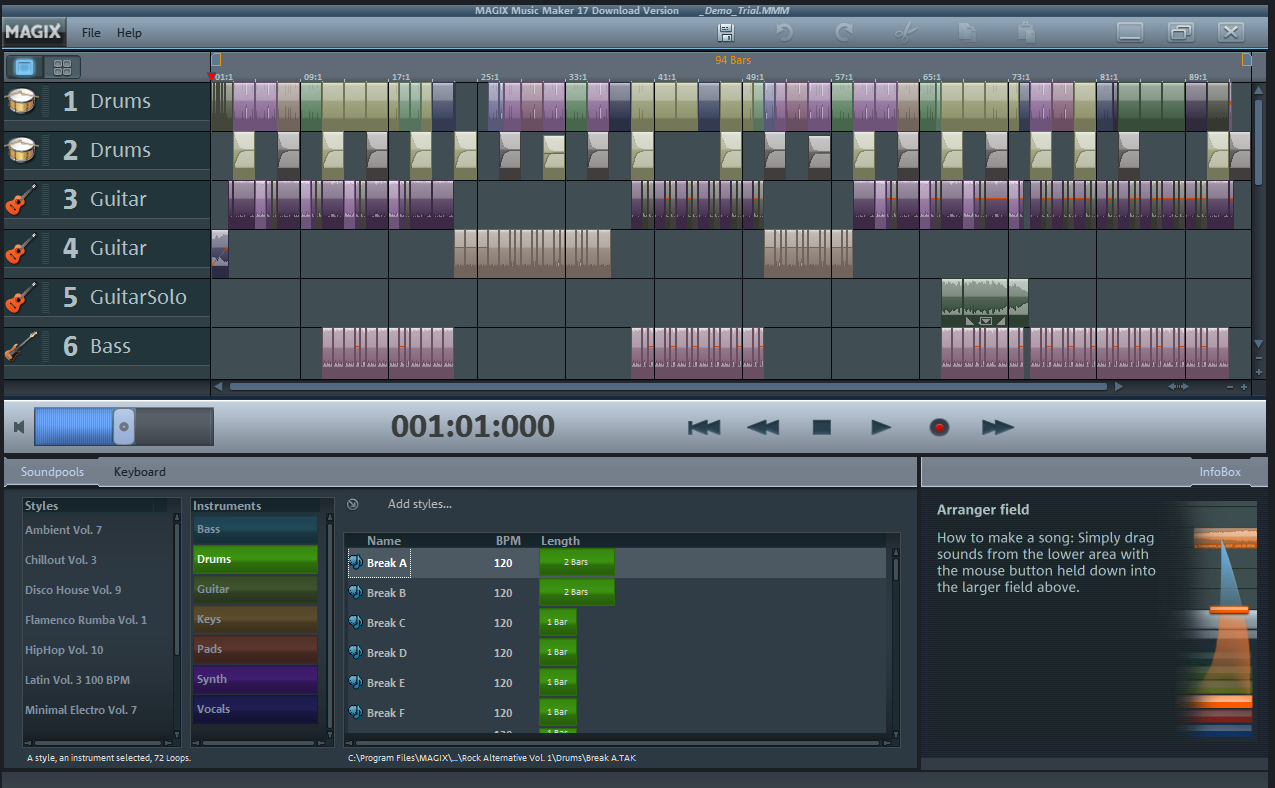Select the Guitar instrument category
Image resolution: width=1275 pixels, height=788 pixels.
point(255,589)
